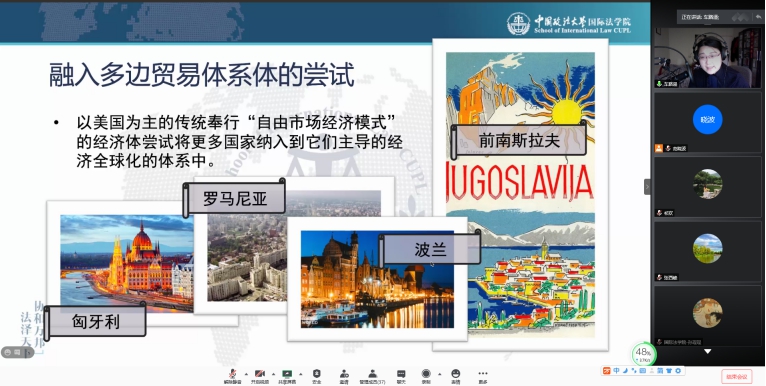Click the end meeting button
Viewport: 766px width, 386px height.
(x=736, y=376)
